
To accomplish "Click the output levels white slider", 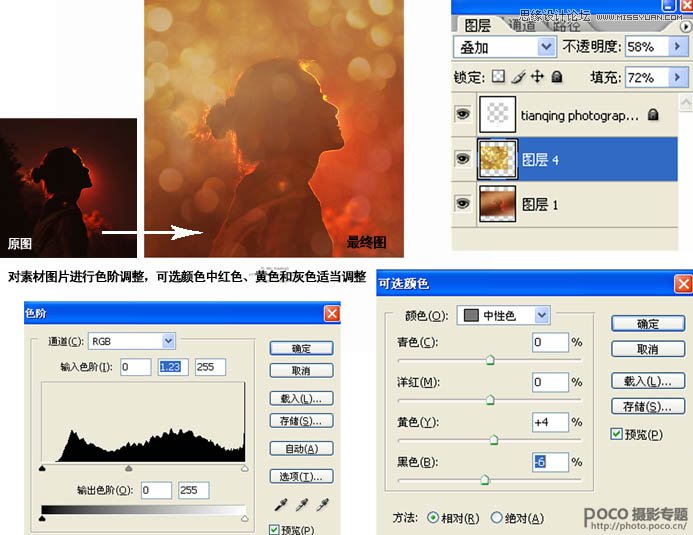I will point(244,519).
